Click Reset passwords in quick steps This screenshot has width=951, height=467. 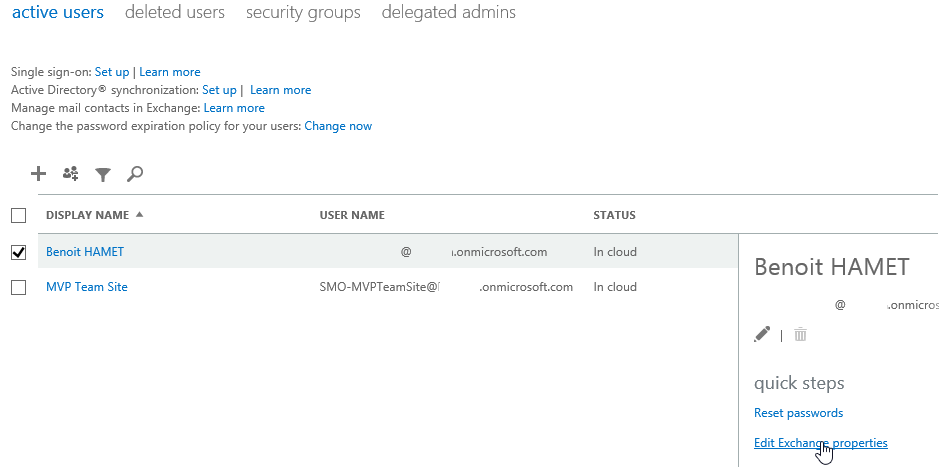coord(798,413)
